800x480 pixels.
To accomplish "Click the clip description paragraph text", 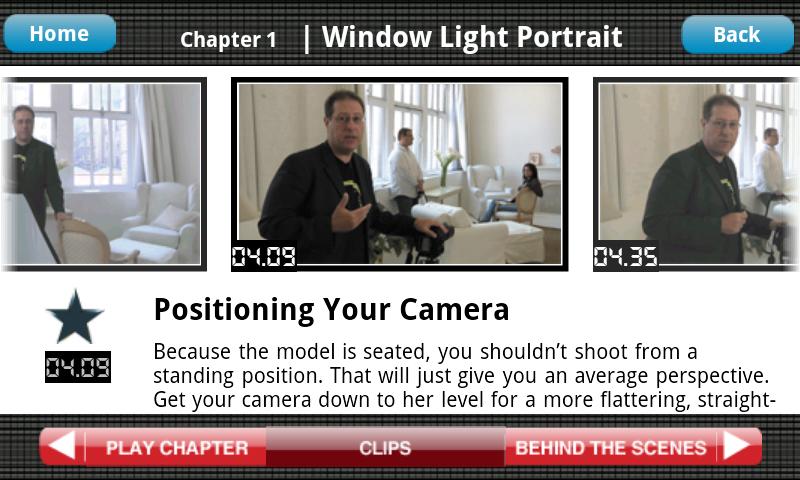I will [x=464, y=376].
